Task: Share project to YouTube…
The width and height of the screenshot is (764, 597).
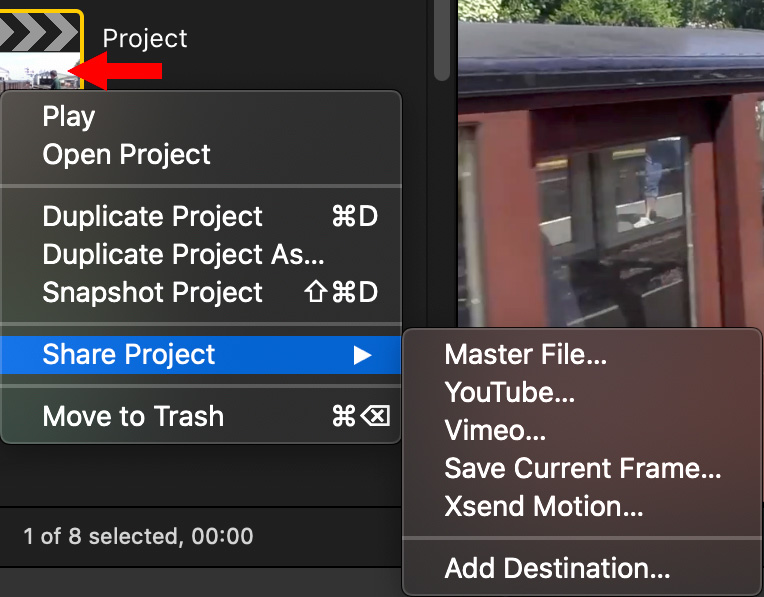Action: [x=582, y=392]
